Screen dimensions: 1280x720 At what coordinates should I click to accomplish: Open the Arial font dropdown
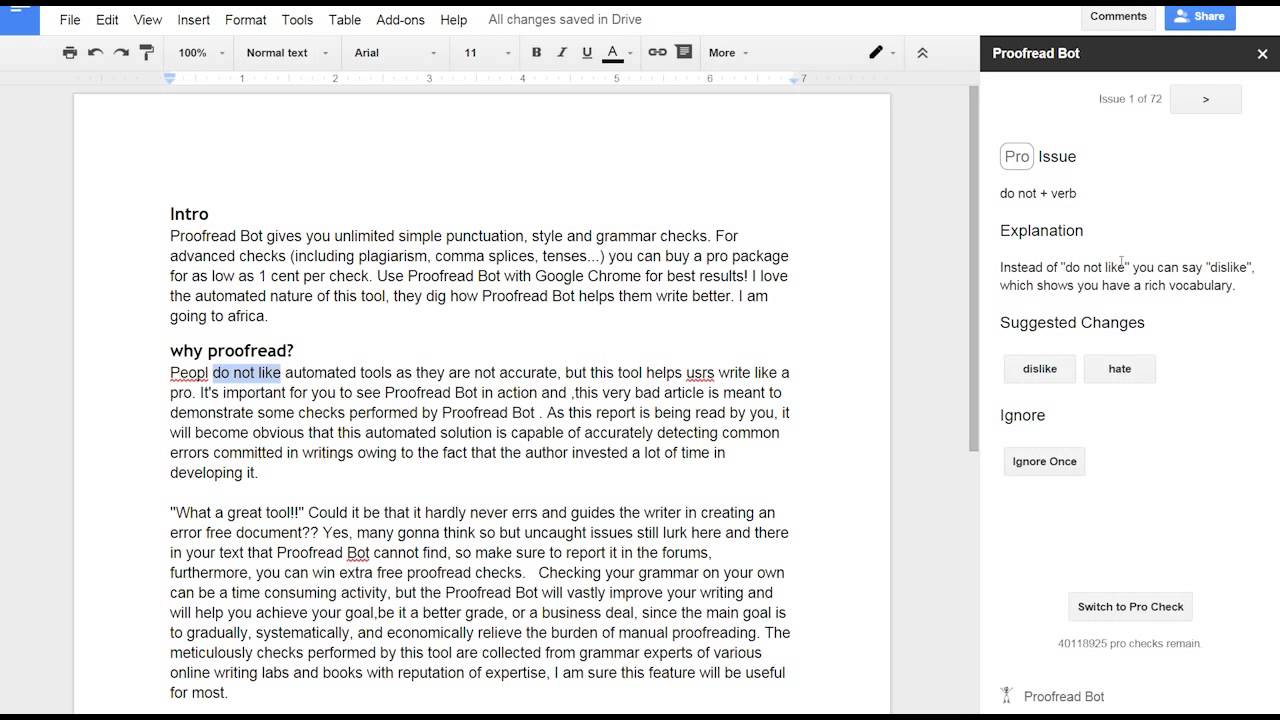(396, 53)
